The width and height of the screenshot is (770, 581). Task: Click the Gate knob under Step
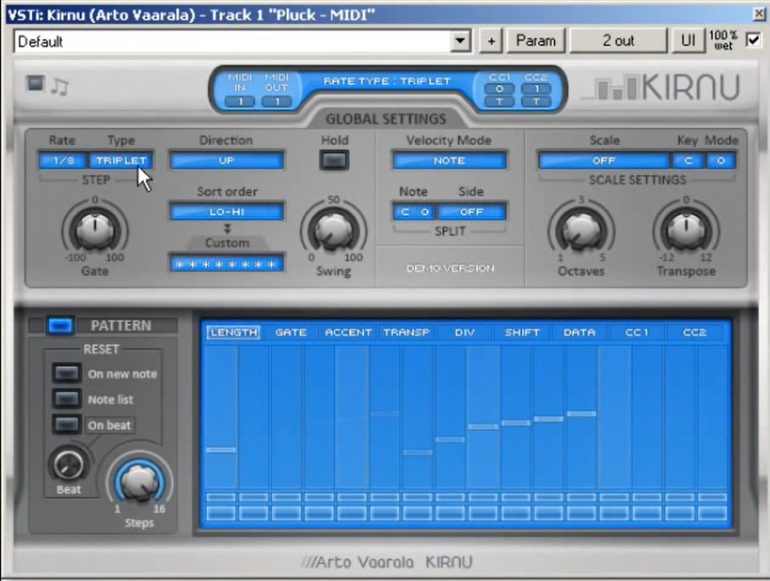point(94,229)
